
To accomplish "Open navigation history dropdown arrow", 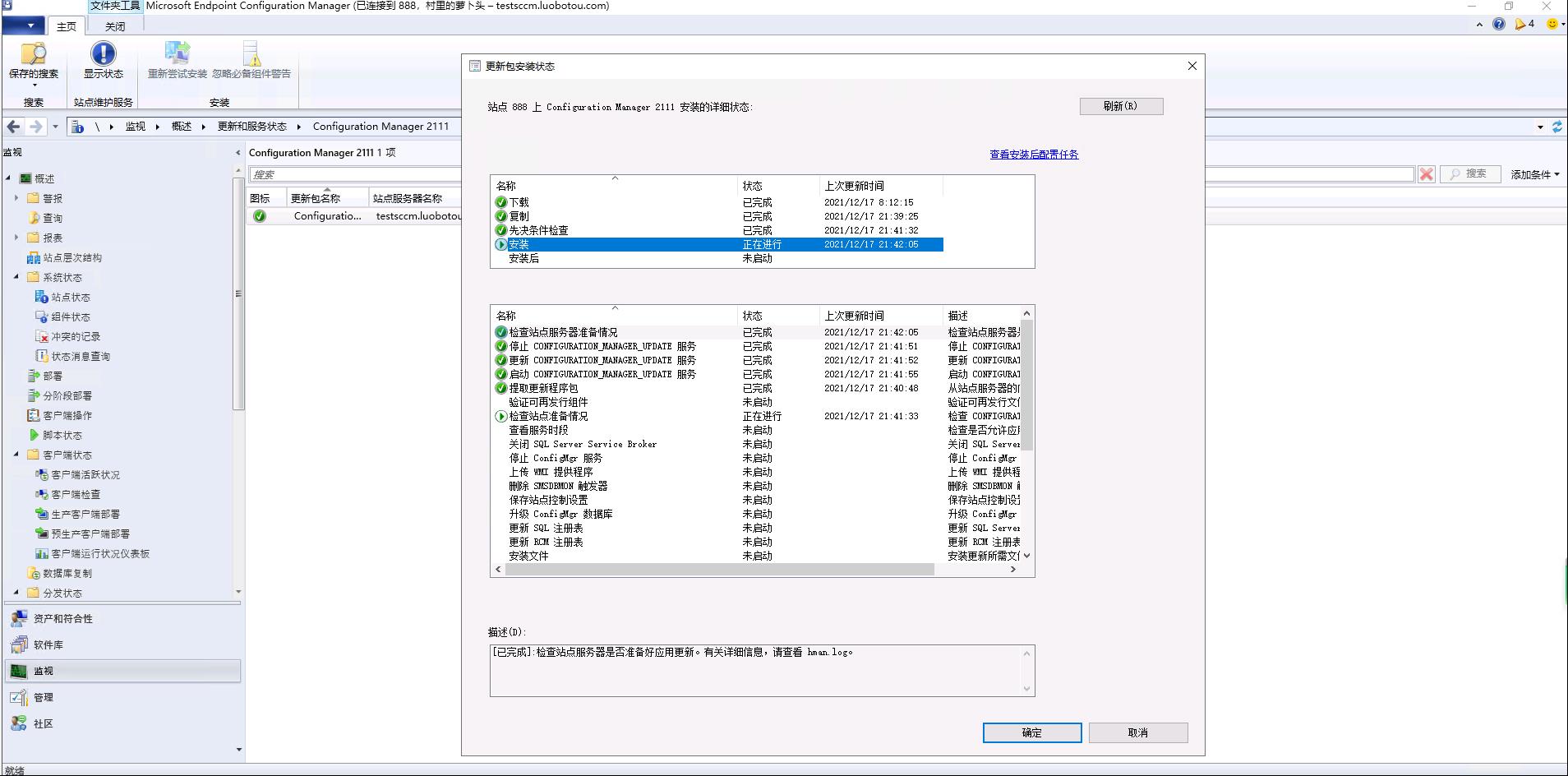I will [x=55, y=127].
